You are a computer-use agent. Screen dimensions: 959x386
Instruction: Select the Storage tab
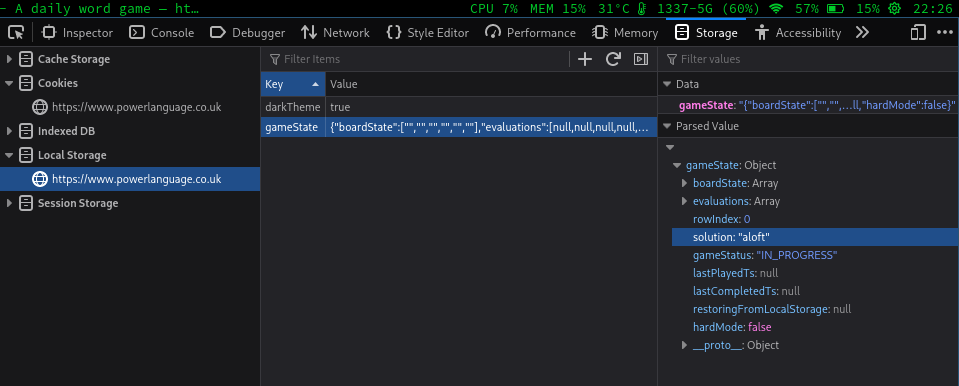pos(706,32)
